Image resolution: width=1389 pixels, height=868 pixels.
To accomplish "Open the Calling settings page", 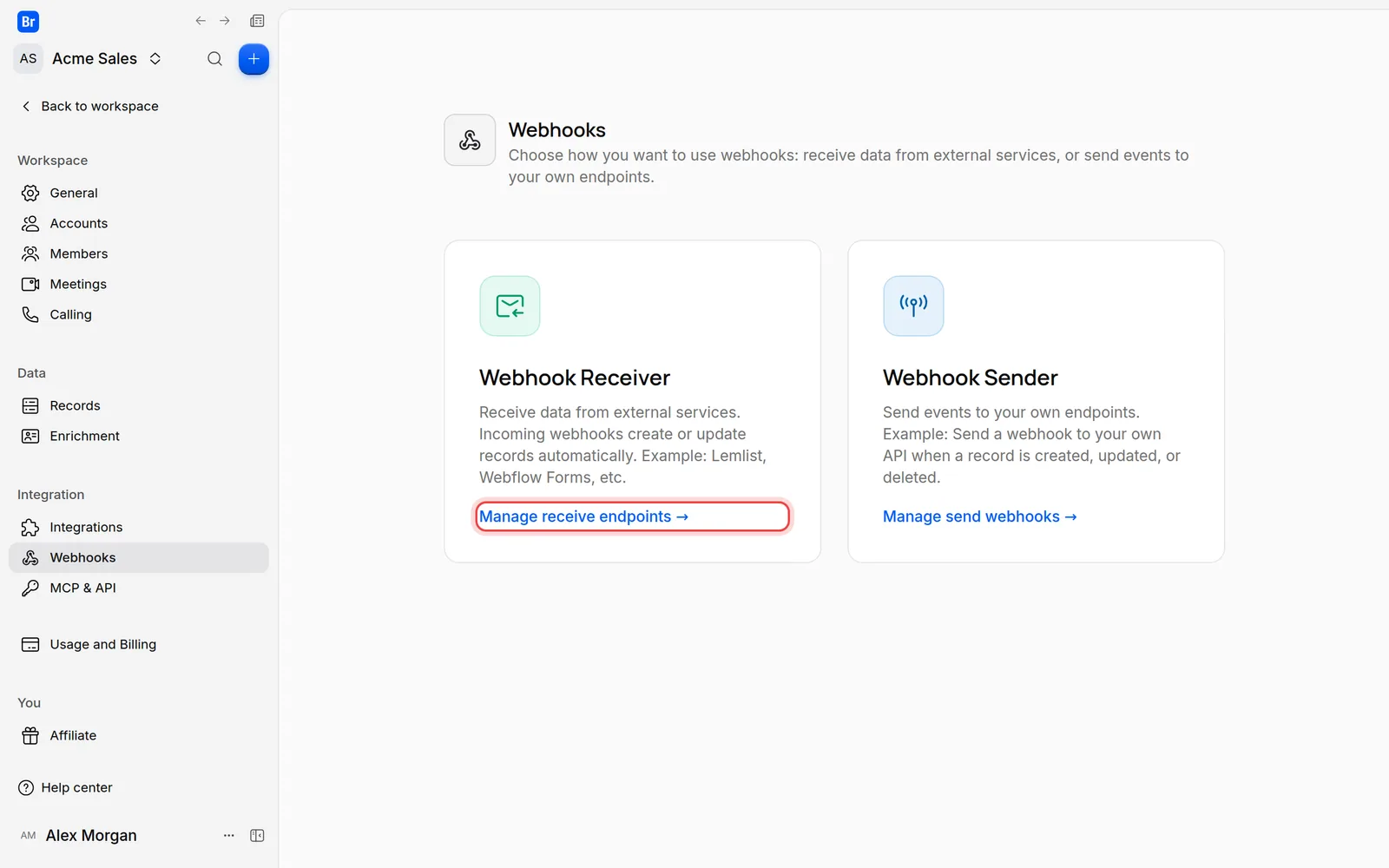I will tap(139, 314).
